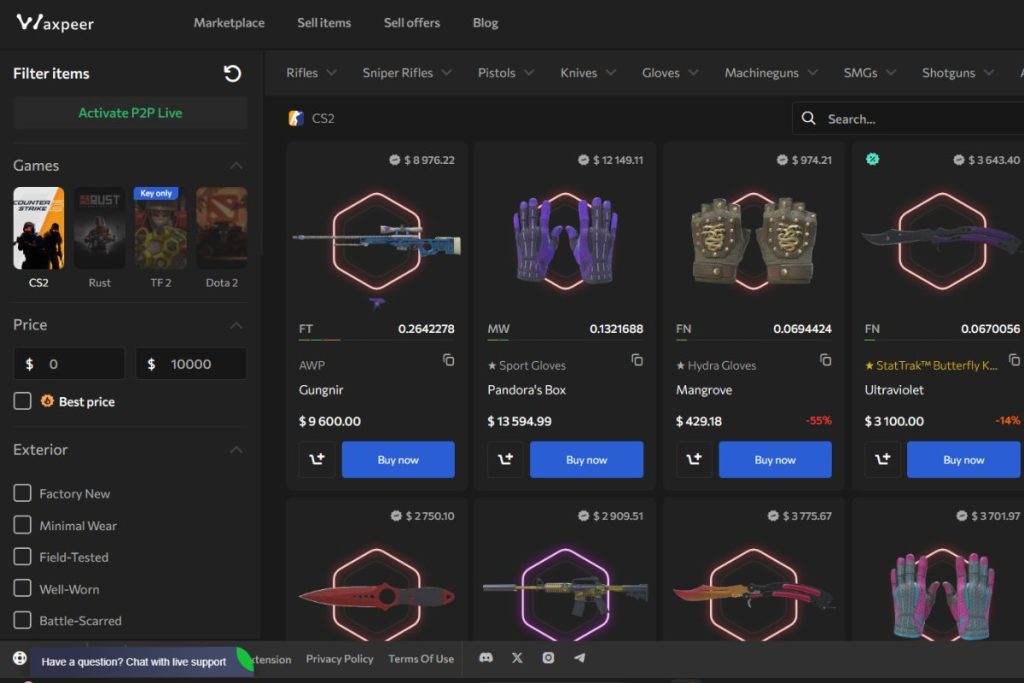Screen dimensions: 1024x683
Task: Copy the StatTrak Butterfly Knife name
Action: pyautogui.click(x=1014, y=360)
